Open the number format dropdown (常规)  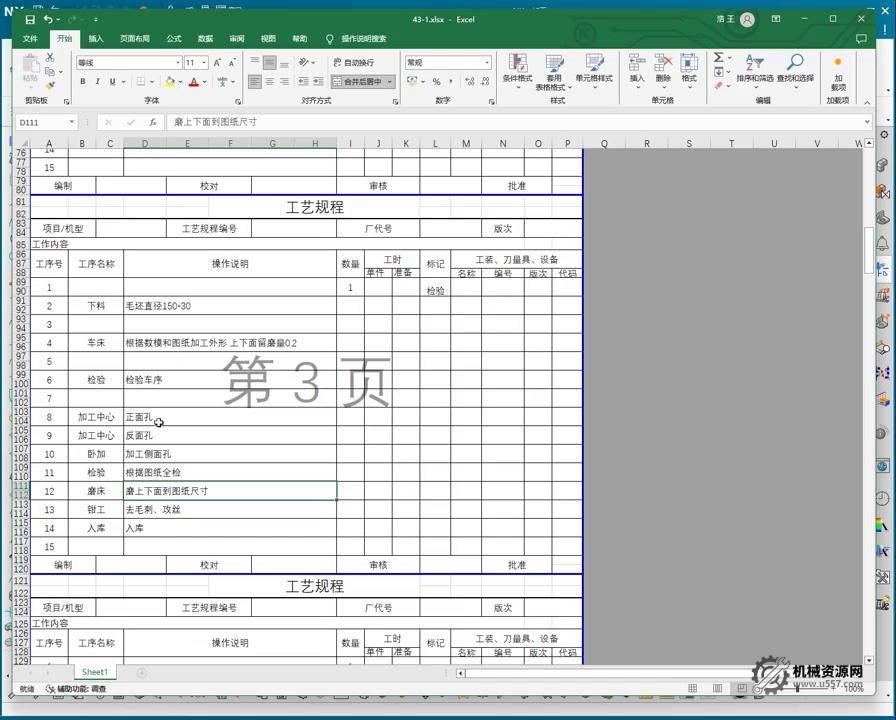[x=487, y=63]
